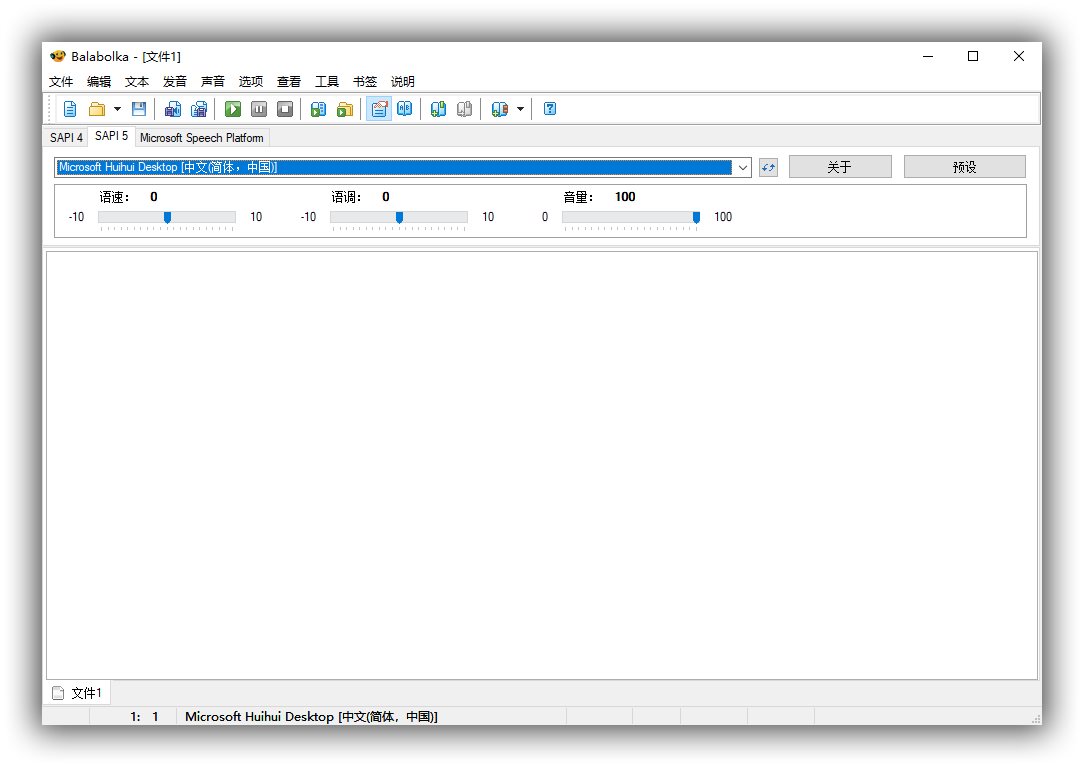
Task: Add bookmark using book with green plus icon
Action: pos(438,109)
